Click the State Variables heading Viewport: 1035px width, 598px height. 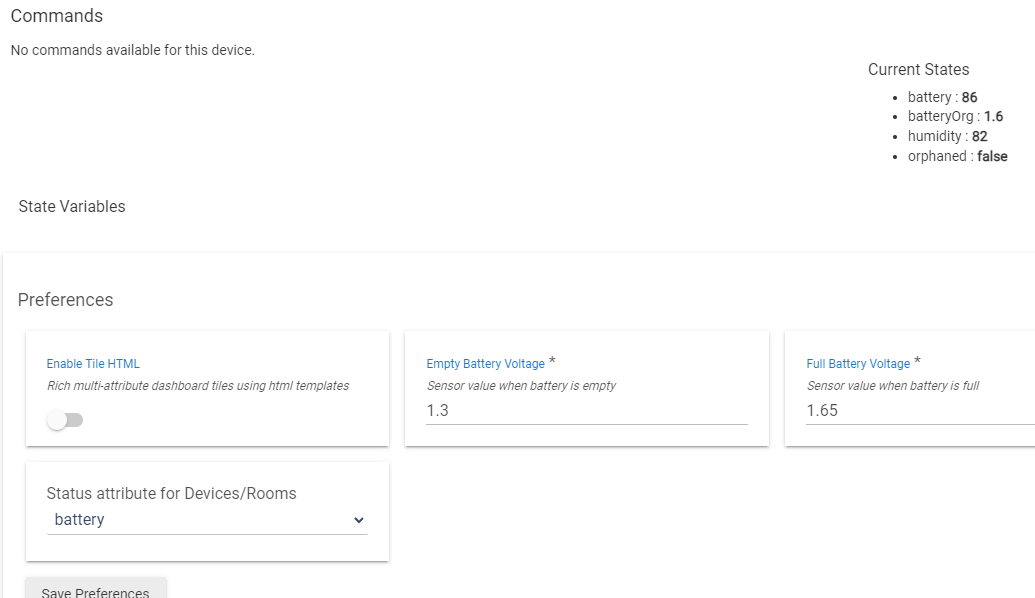tap(72, 207)
